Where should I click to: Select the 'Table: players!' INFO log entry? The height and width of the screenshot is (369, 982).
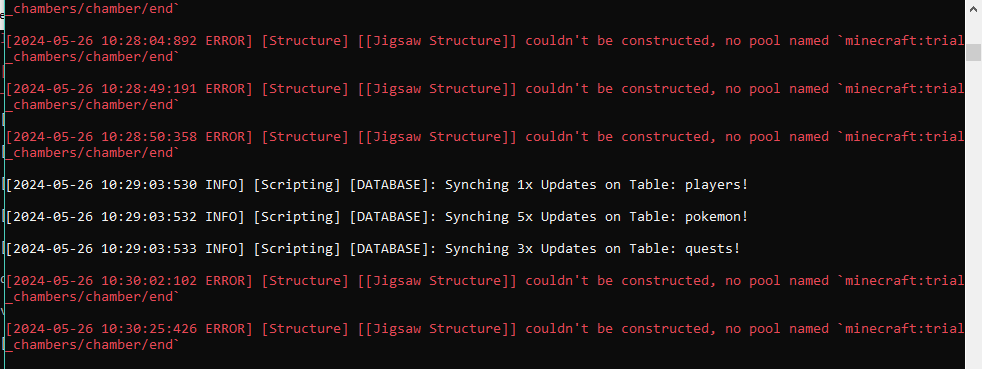377,185
